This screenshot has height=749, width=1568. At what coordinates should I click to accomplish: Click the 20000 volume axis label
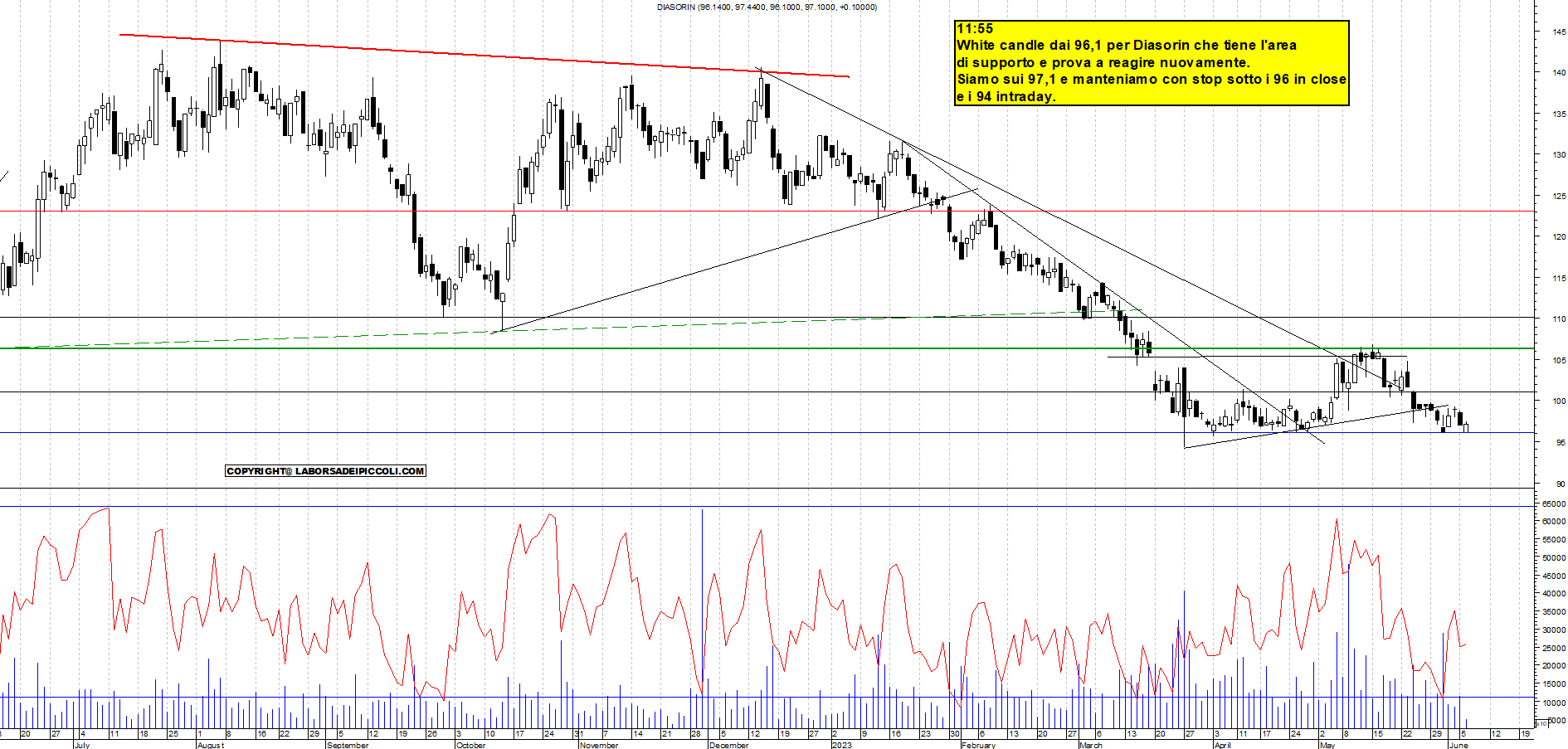pos(1554,666)
